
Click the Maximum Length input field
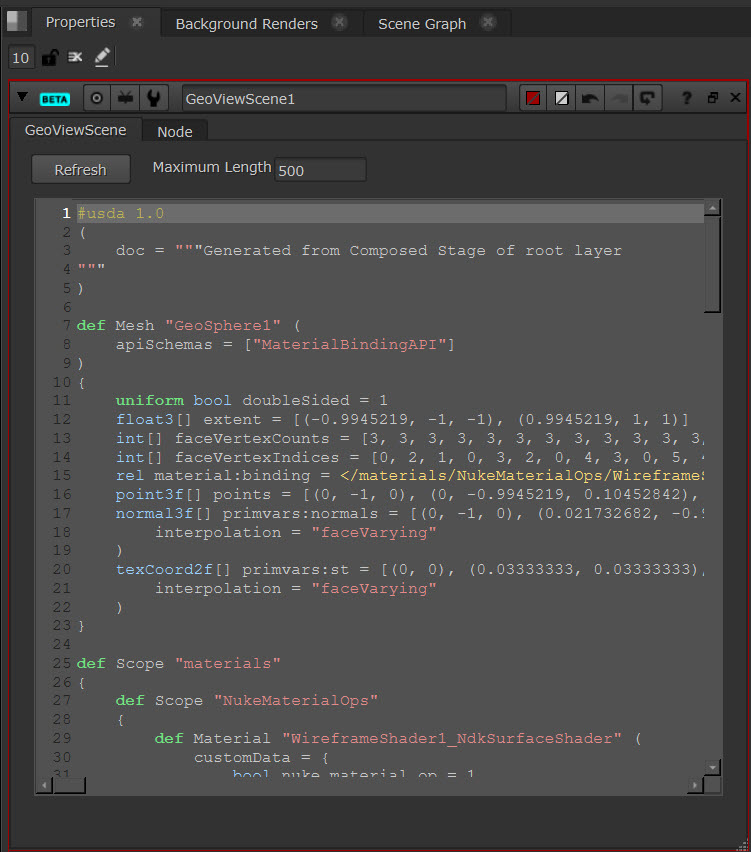(x=320, y=170)
